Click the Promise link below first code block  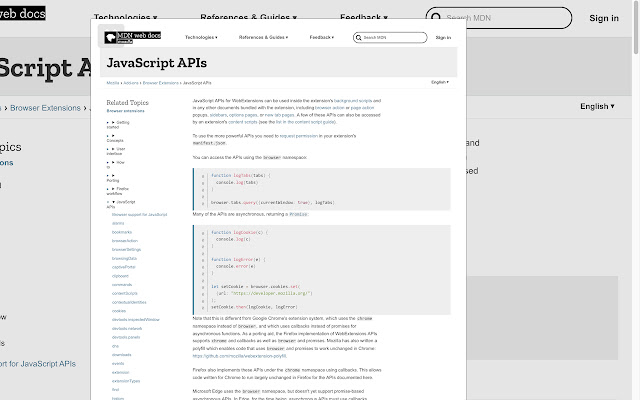[x=299, y=214]
